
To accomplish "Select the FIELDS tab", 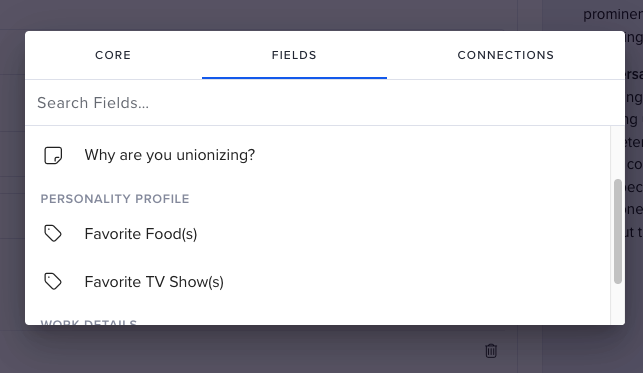I will (x=294, y=55).
